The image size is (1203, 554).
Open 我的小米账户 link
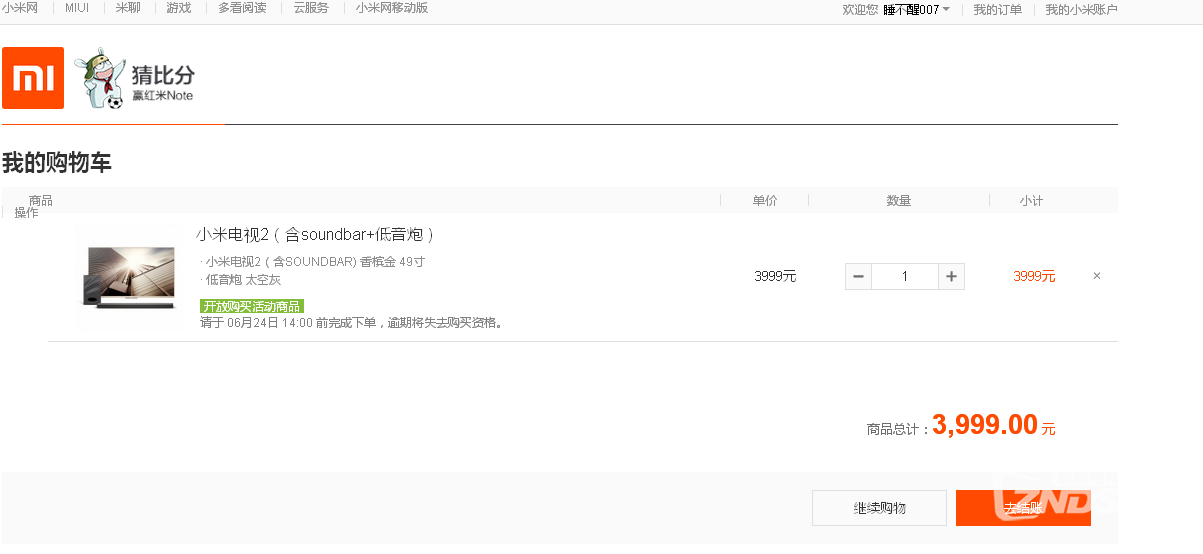point(1081,10)
